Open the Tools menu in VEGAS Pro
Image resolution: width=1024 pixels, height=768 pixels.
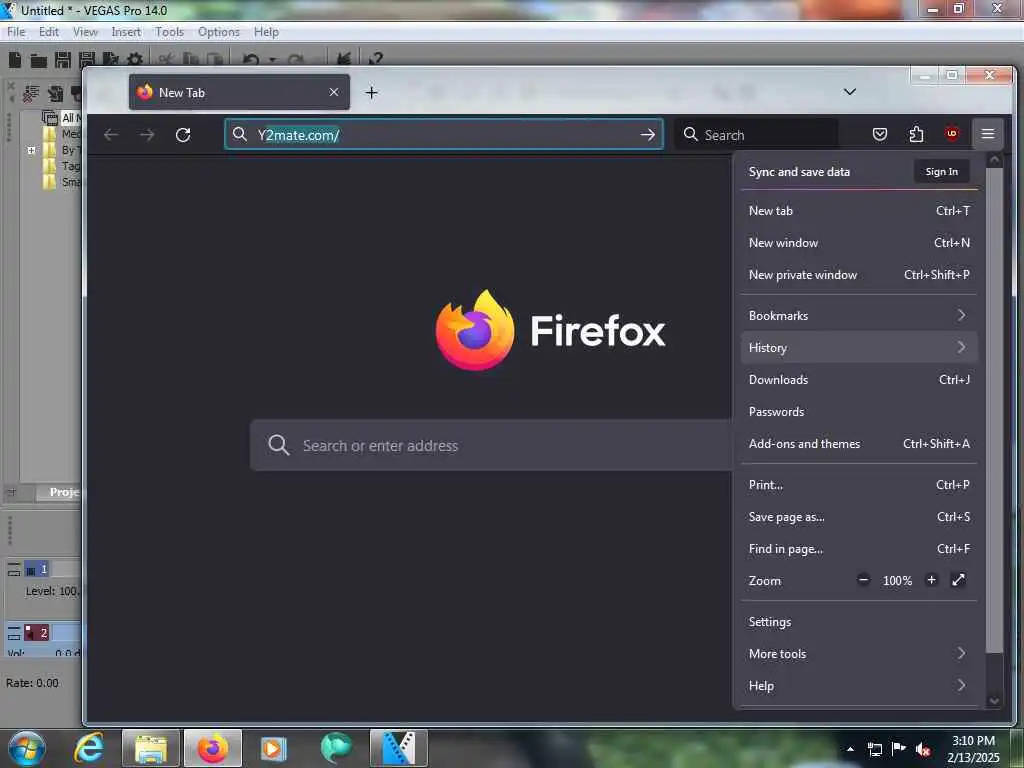coord(169,32)
